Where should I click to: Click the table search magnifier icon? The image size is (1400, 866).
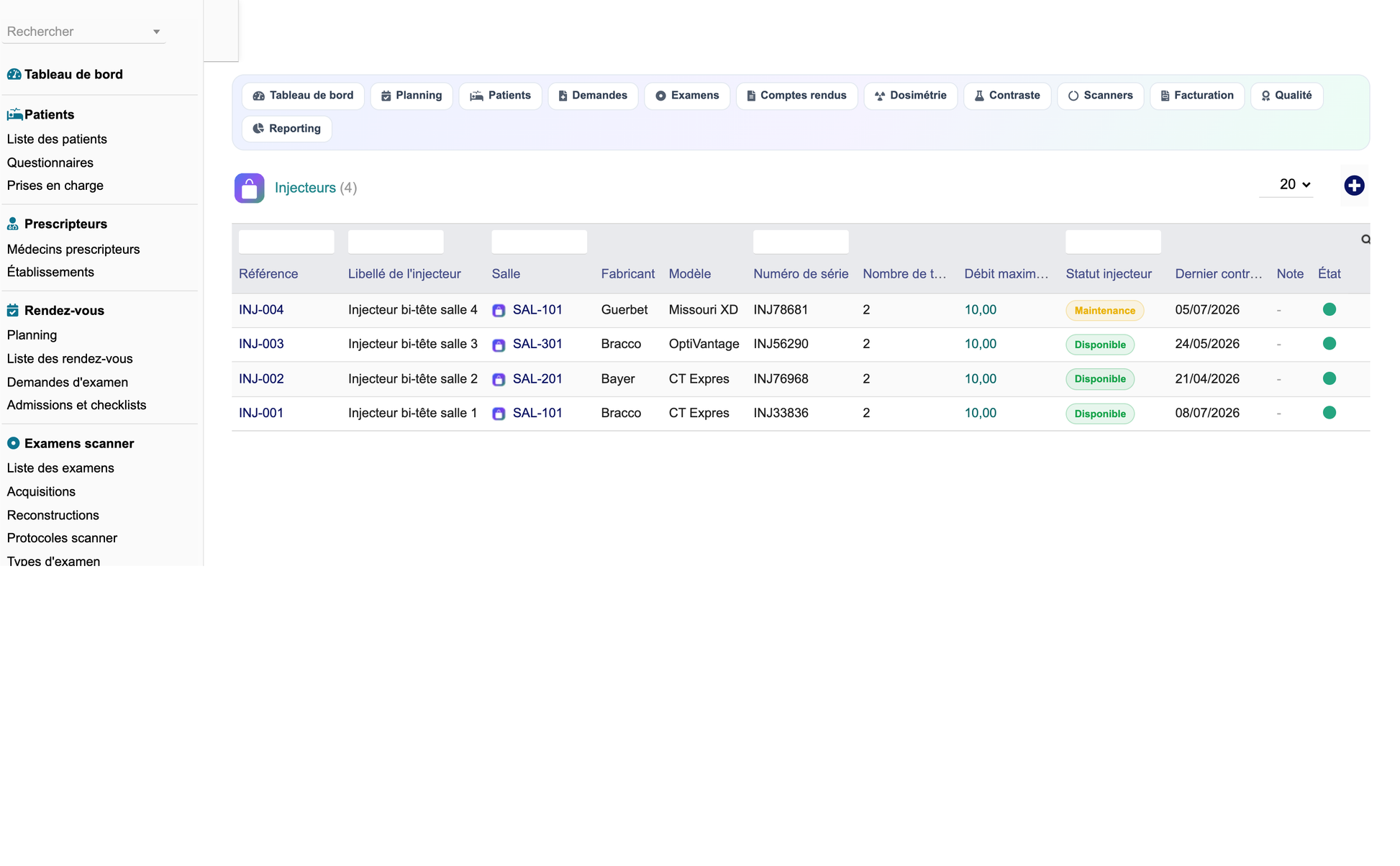(x=1365, y=240)
